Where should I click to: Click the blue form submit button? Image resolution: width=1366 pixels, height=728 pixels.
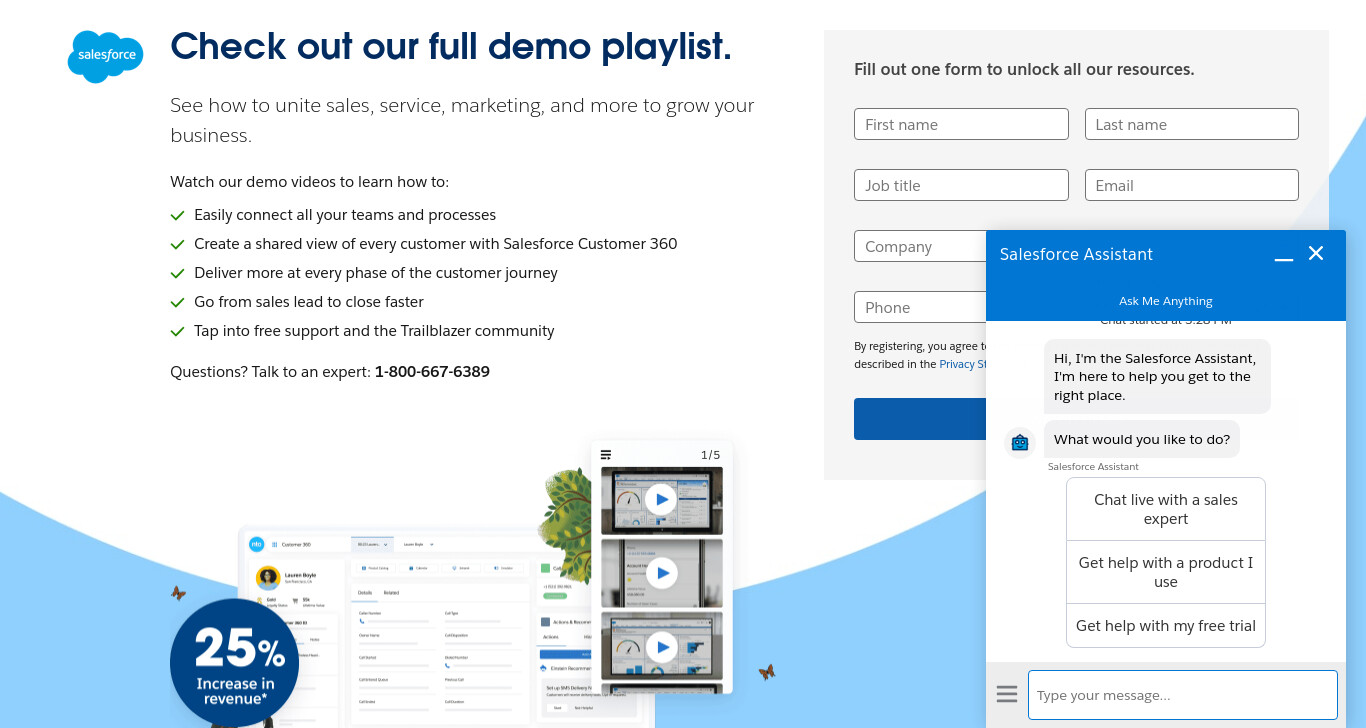tap(920, 419)
